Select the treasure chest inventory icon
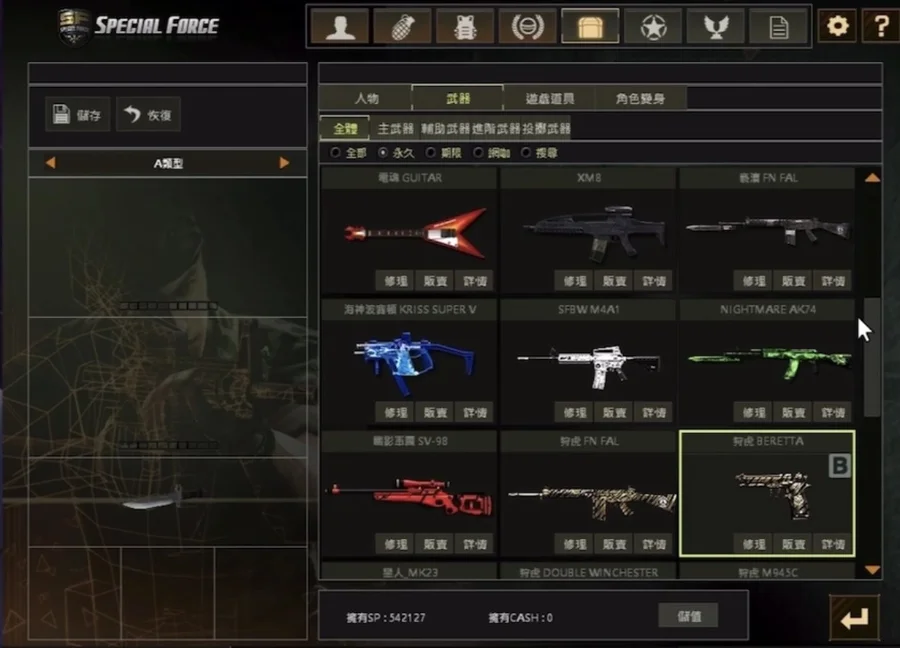900x648 pixels. click(590, 26)
